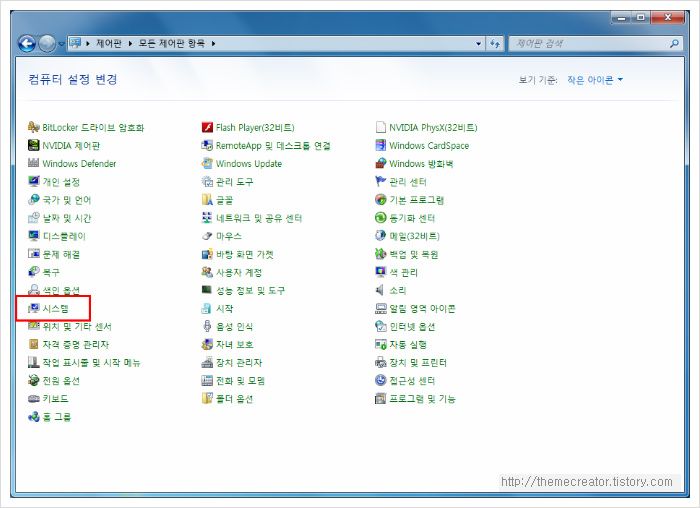Open 관리 센터 flag icon
Image resolution: width=700 pixels, height=508 pixels.
380,182
